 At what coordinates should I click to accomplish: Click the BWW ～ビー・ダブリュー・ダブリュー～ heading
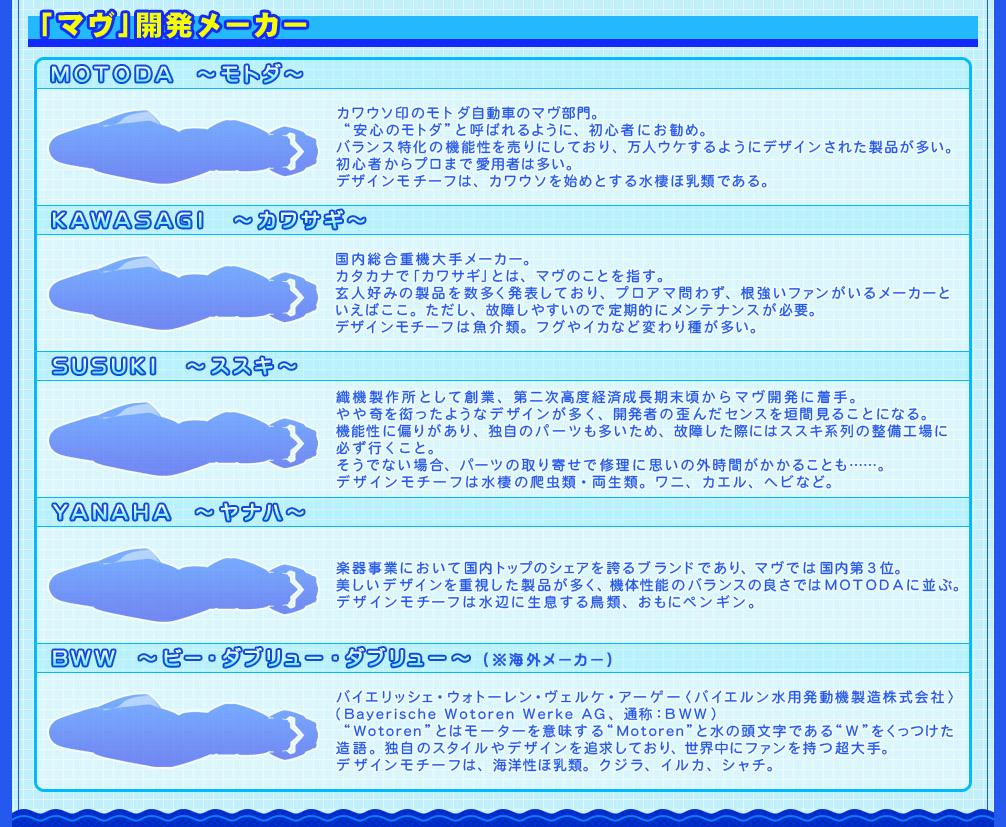(261, 658)
